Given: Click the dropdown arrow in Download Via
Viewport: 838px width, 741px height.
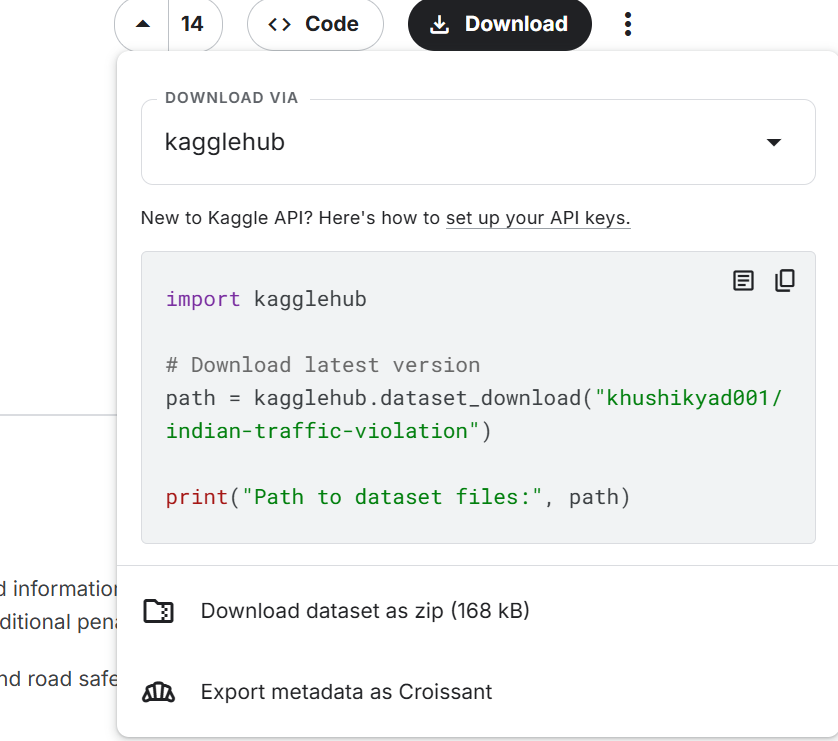Looking at the screenshot, I should coord(773,142).
